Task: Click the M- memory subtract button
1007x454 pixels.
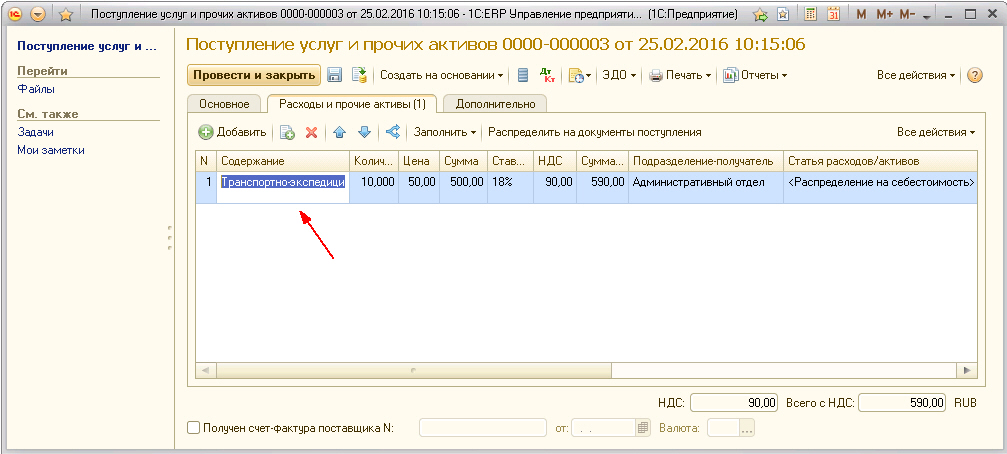Action: coord(907,14)
